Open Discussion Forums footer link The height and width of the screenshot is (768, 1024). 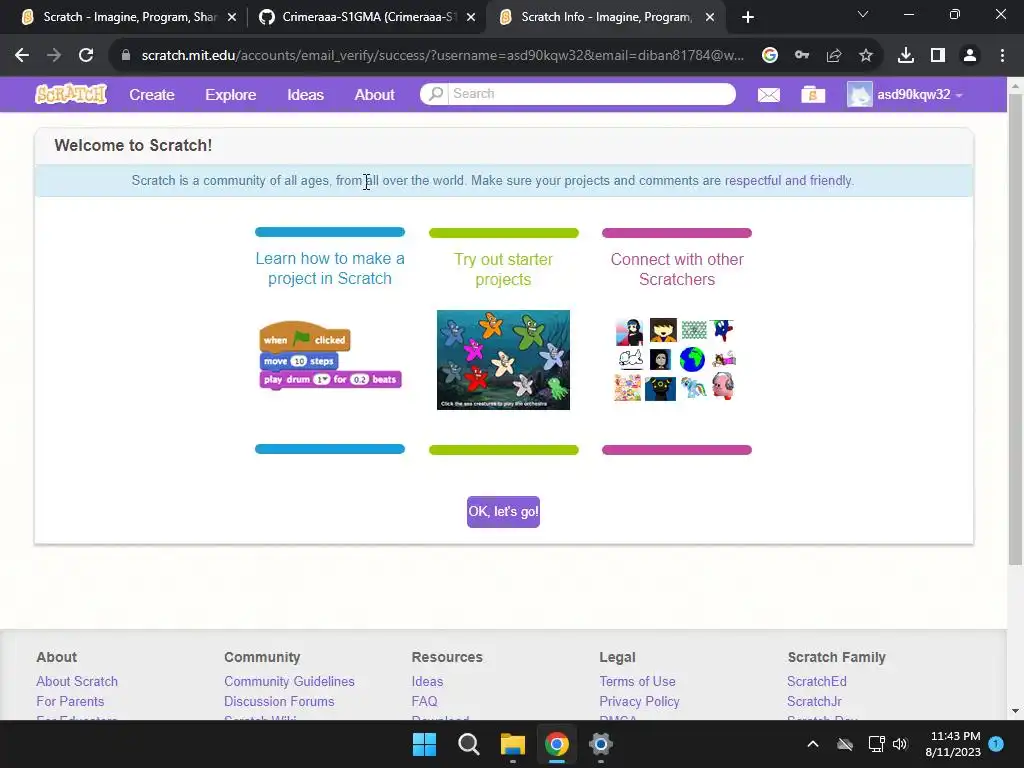coord(279,701)
